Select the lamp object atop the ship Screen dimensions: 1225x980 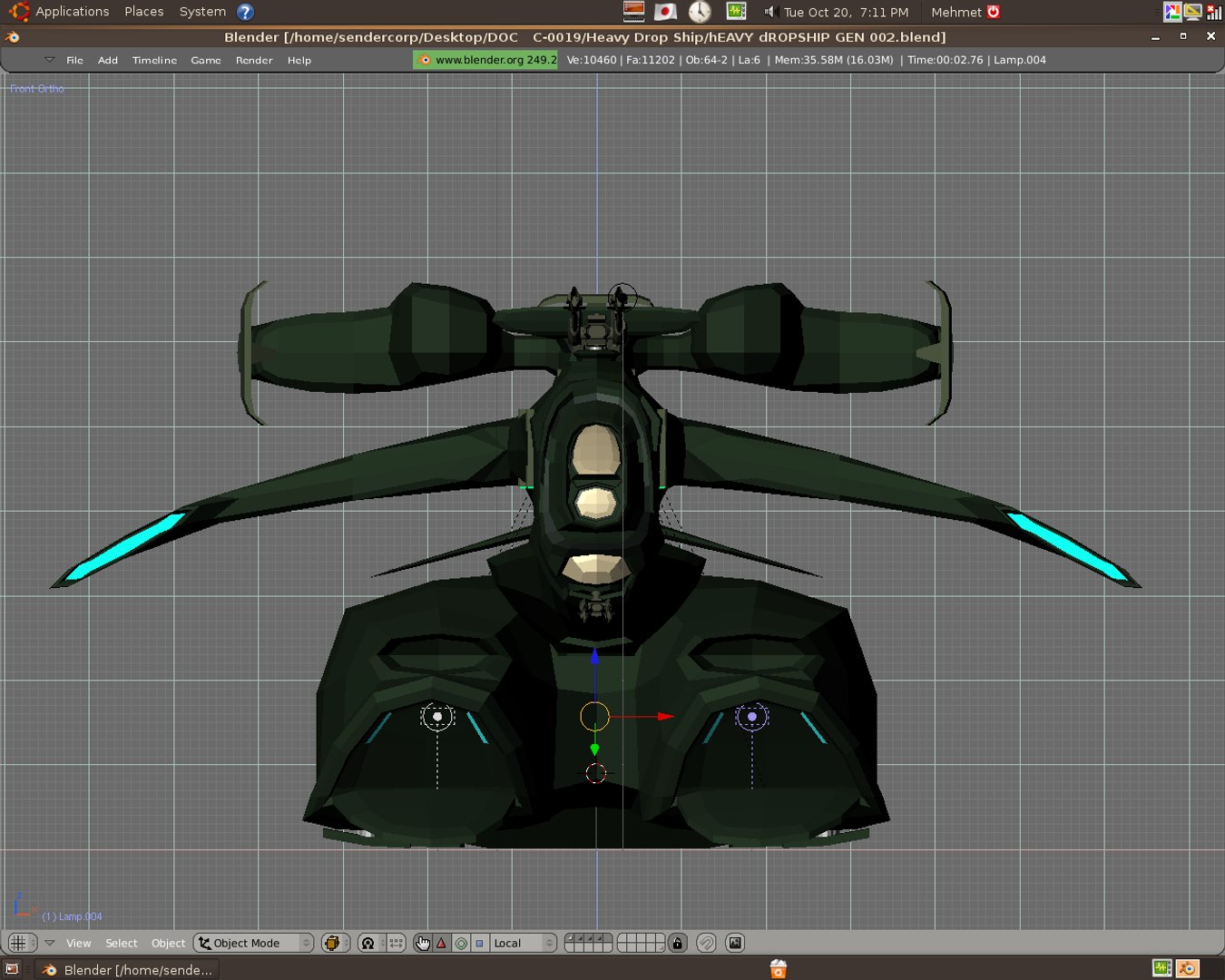click(x=622, y=297)
